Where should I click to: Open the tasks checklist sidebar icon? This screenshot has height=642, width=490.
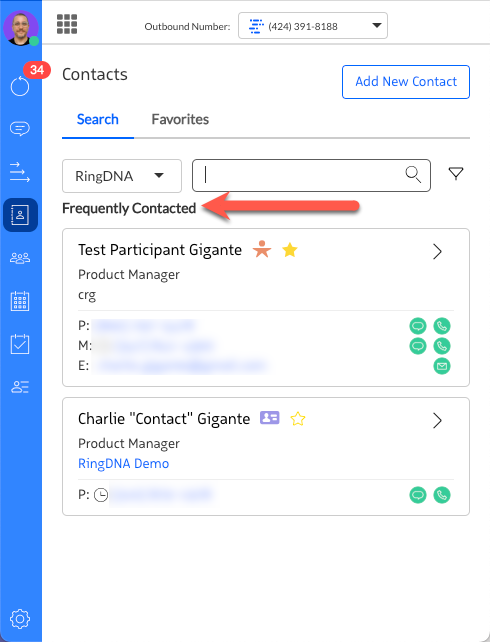tap(20, 344)
